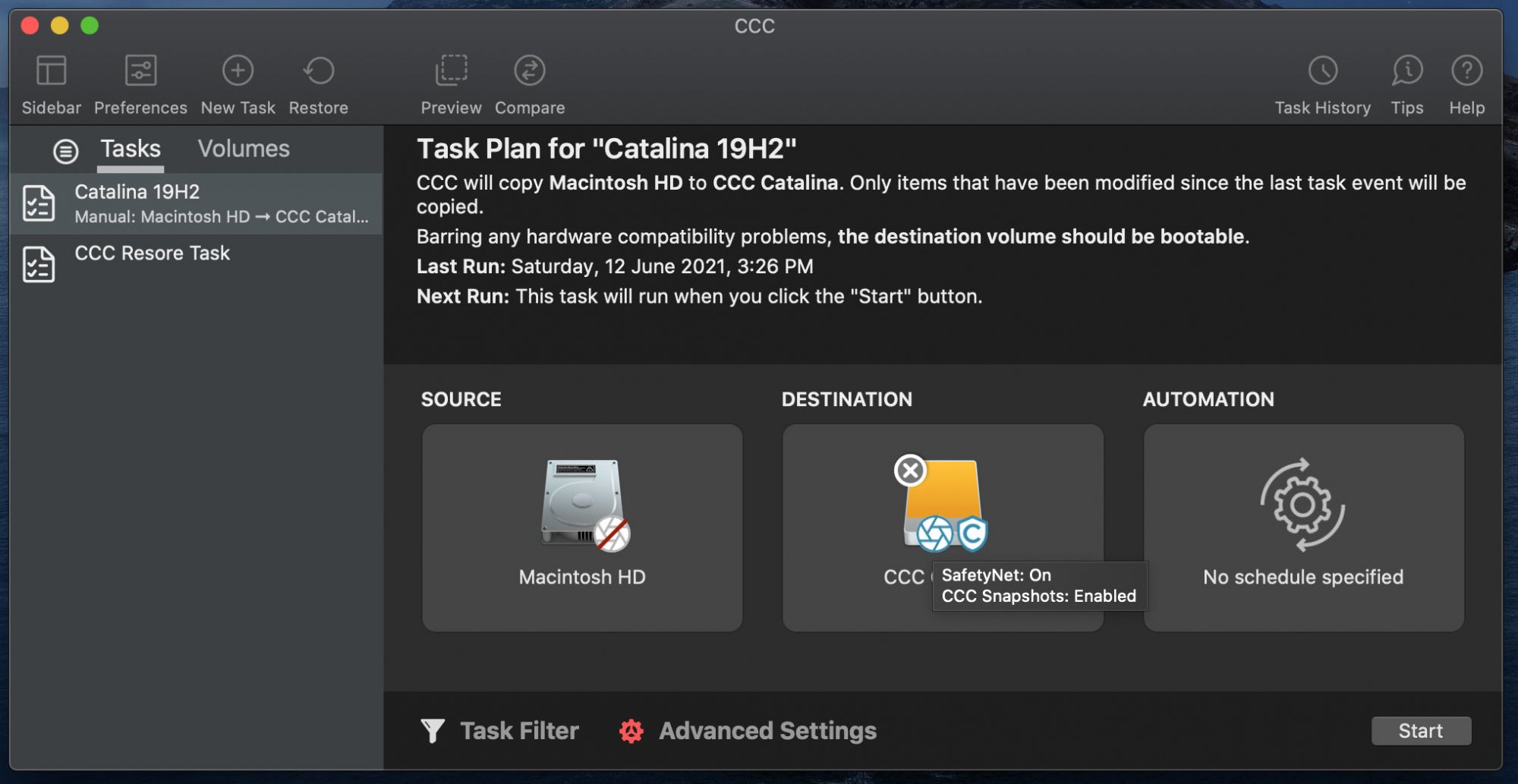Open the sidebar task list options icon

65,151
